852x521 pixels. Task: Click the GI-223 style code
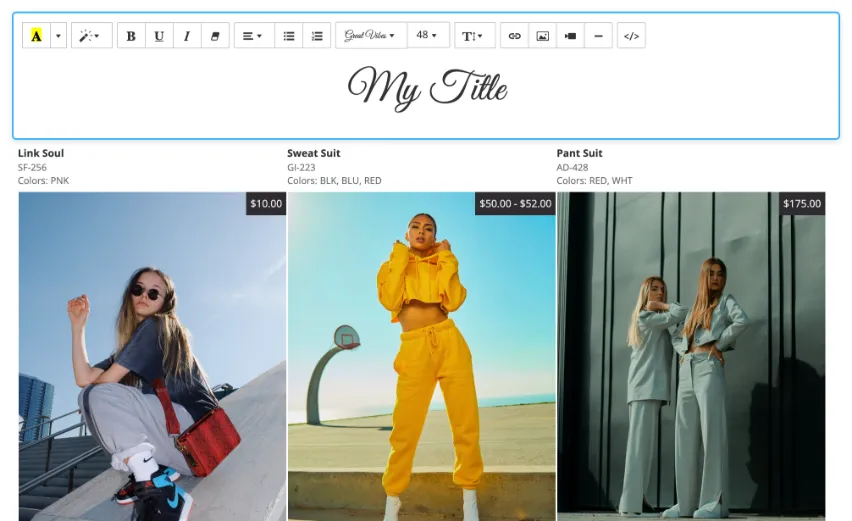pos(301,167)
